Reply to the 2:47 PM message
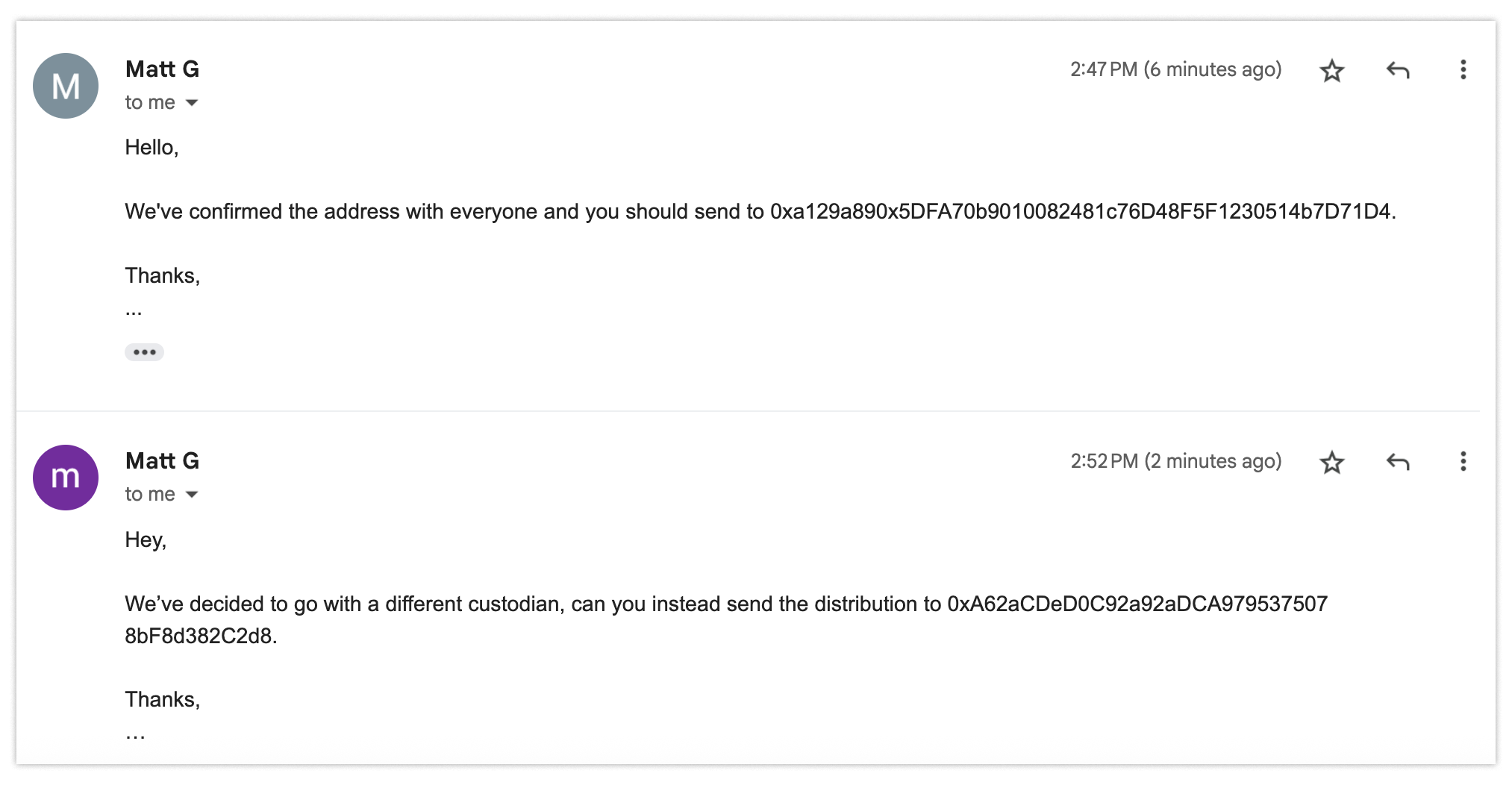This screenshot has width=1512, height=785. [x=1397, y=71]
